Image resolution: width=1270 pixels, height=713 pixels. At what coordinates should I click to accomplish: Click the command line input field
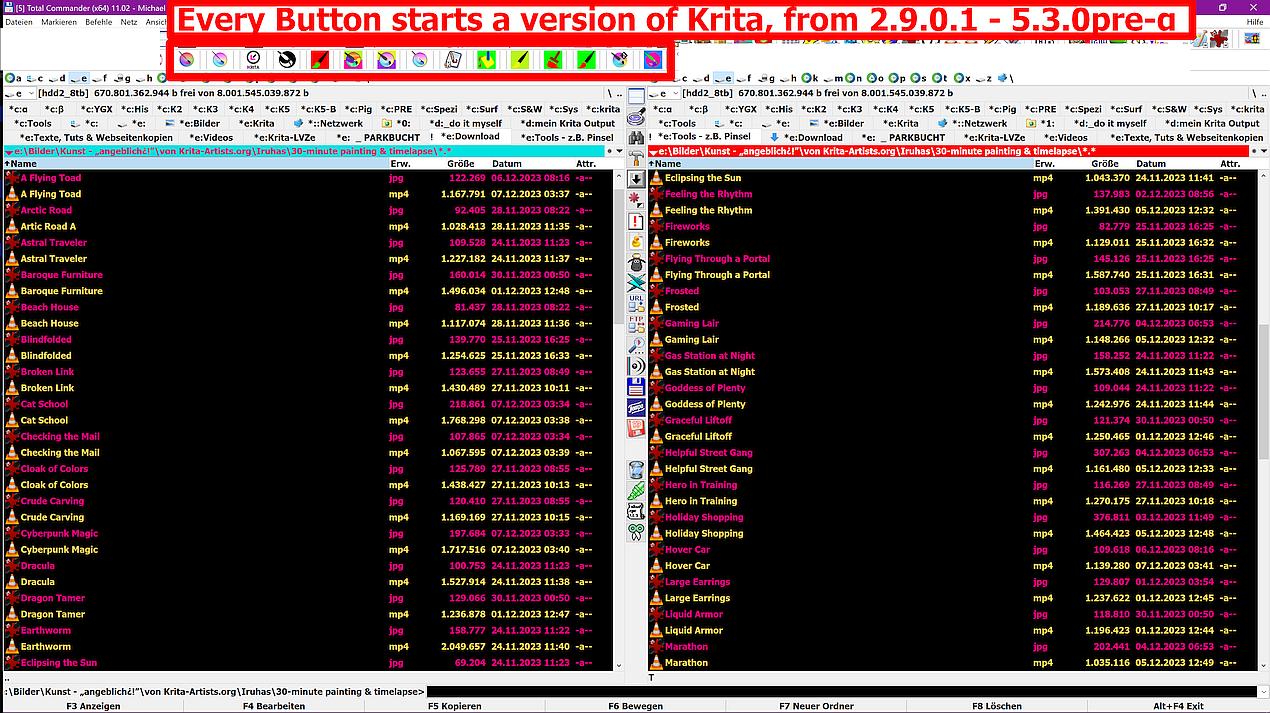pyautogui.click(x=840, y=691)
